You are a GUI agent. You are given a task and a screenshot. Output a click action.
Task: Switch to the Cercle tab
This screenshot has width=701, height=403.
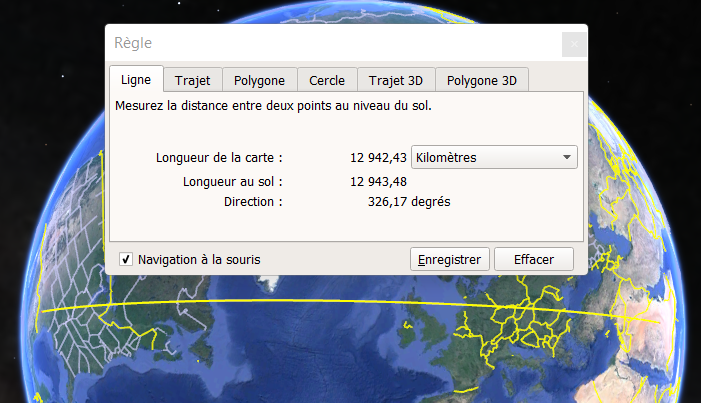coord(327,81)
